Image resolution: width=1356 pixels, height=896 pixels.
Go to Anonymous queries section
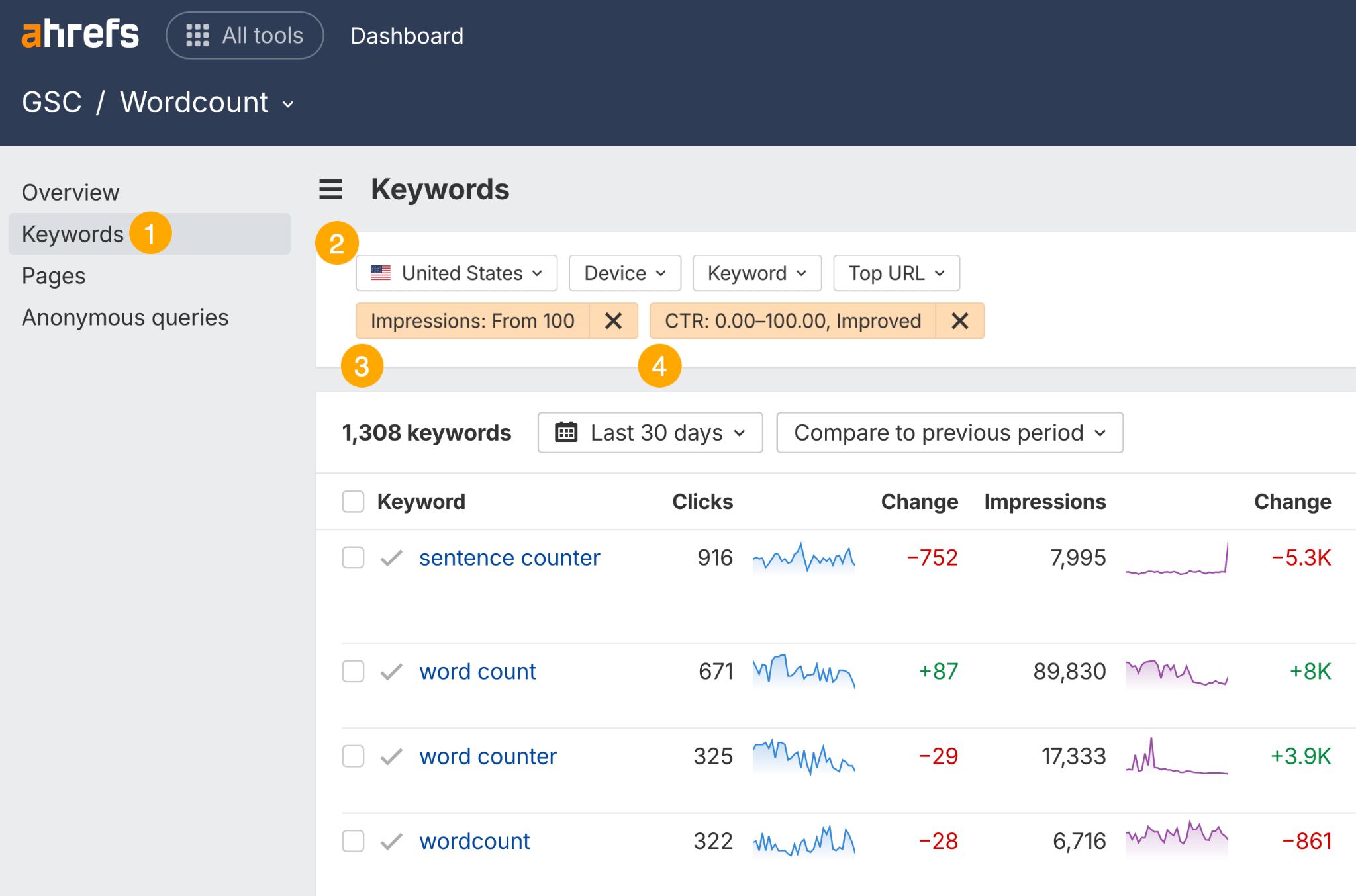tap(124, 317)
